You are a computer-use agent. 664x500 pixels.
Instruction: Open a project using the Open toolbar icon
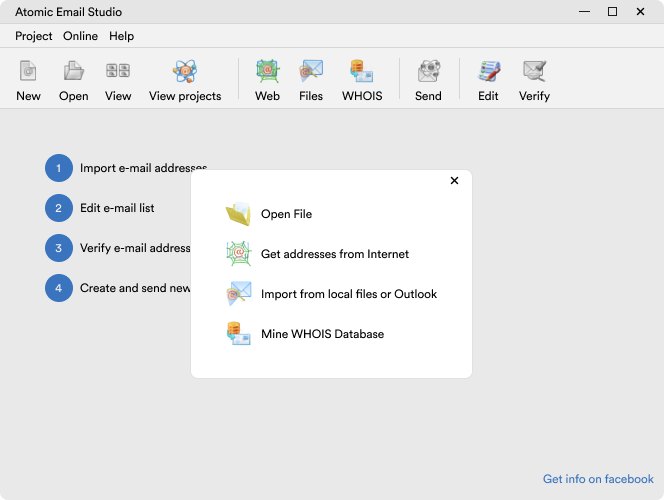click(x=73, y=72)
